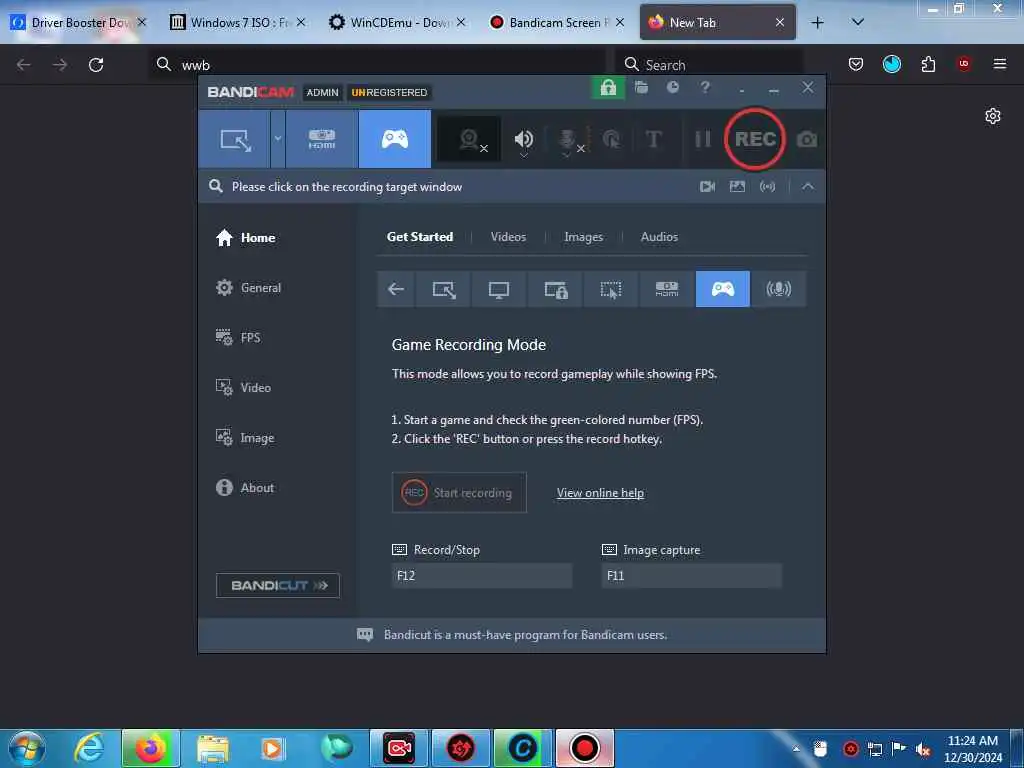The height and width of the screenshot is (768, 1024).
Task: Click back arrow in mode selector row
Action: point(396,289)
